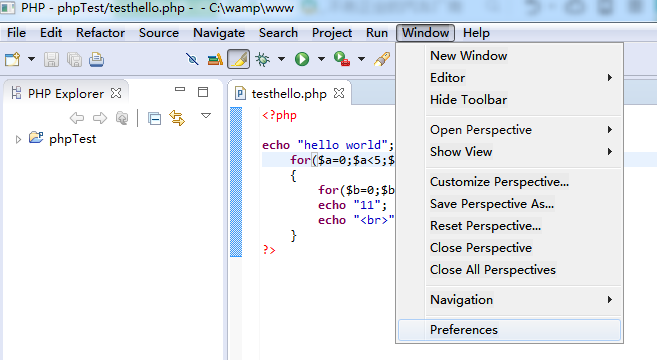Click the Search flashlight toolbar icon
The height and width of the screenshot is (360, 657).
(382, 59)
